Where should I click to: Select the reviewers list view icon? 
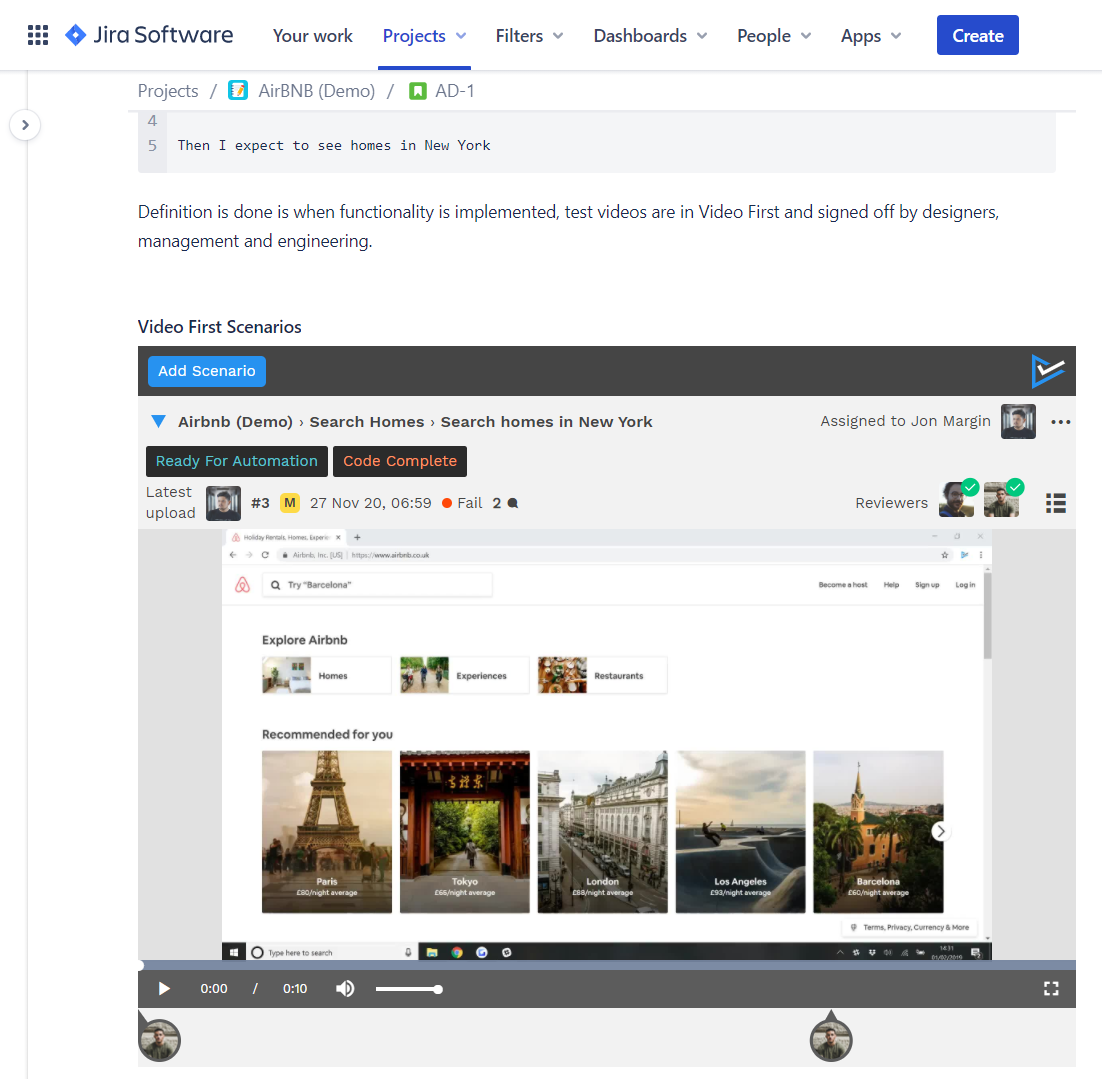tap(1055, 502)
